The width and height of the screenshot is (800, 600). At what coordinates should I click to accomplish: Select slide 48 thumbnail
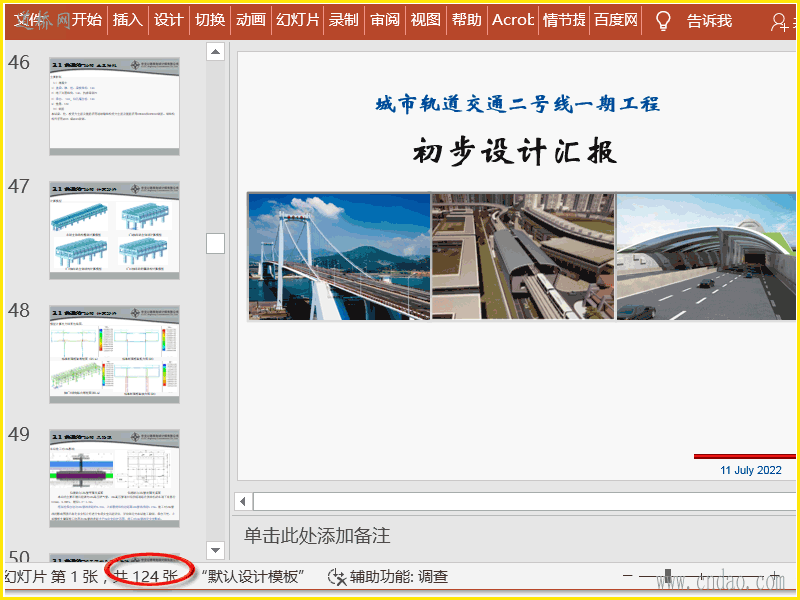(x=114, y=354)
